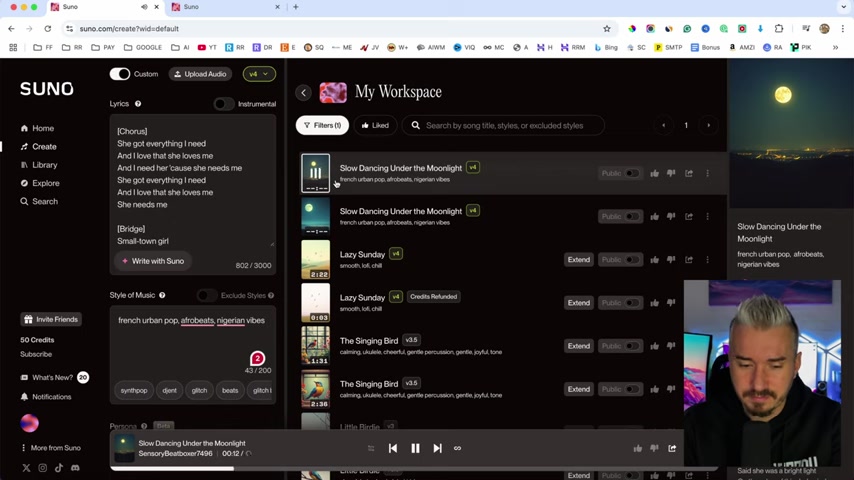Extend The Singing Bird 1:31 song

coord(578,346)
